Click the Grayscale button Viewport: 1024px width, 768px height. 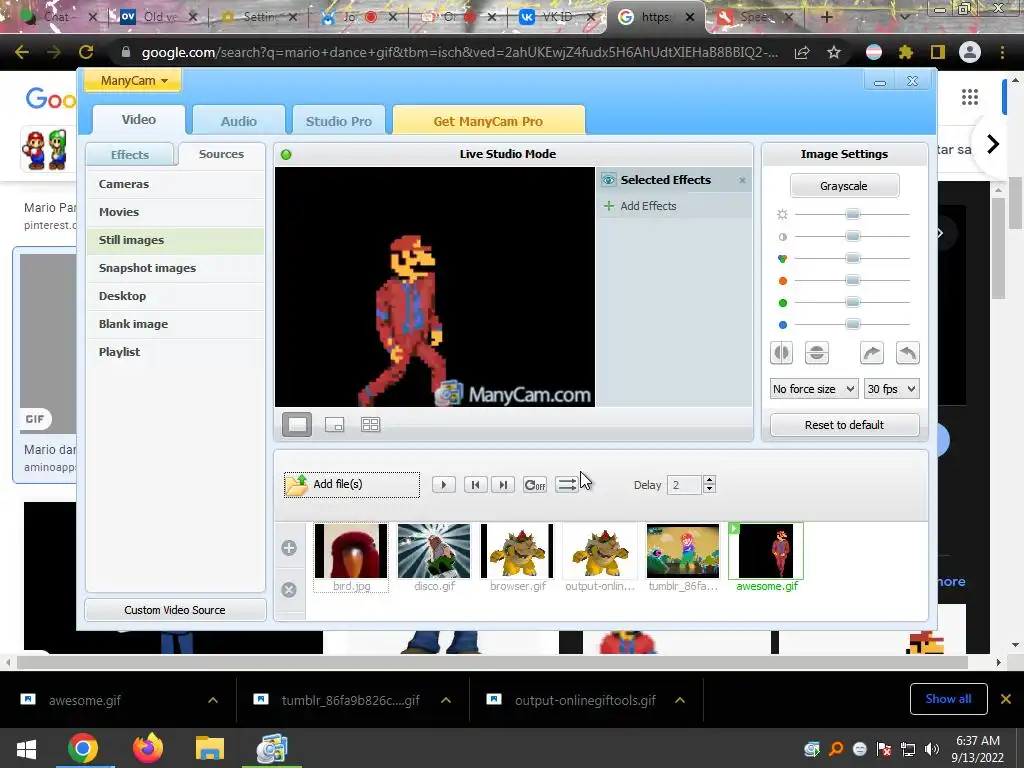click(x=844, y=186)
